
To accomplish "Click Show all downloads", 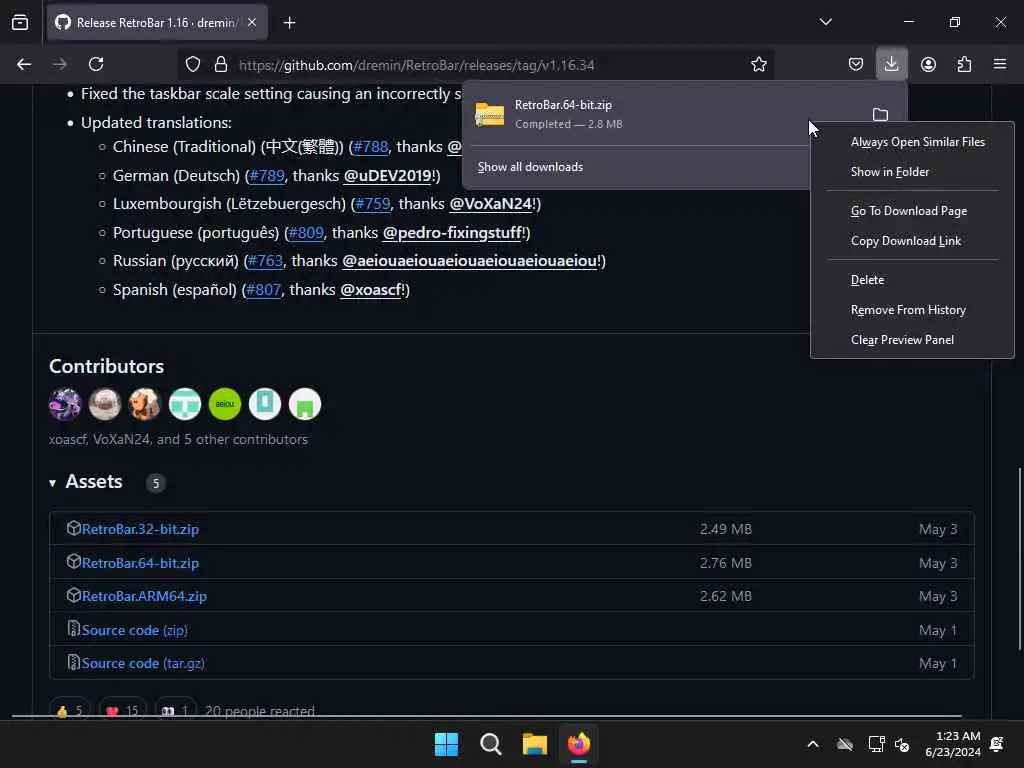I will [530, 167].
